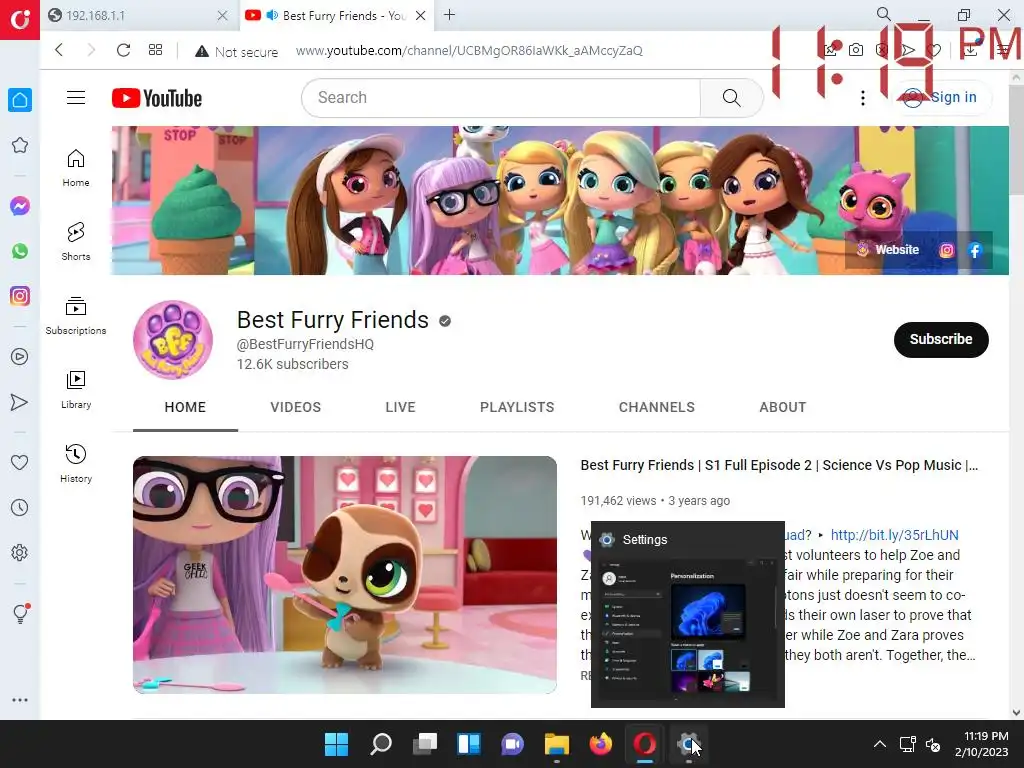This screenshot has width=1024, height=768.
Task: Open the channel's Instagram banner link
Action: coord(946,250)
